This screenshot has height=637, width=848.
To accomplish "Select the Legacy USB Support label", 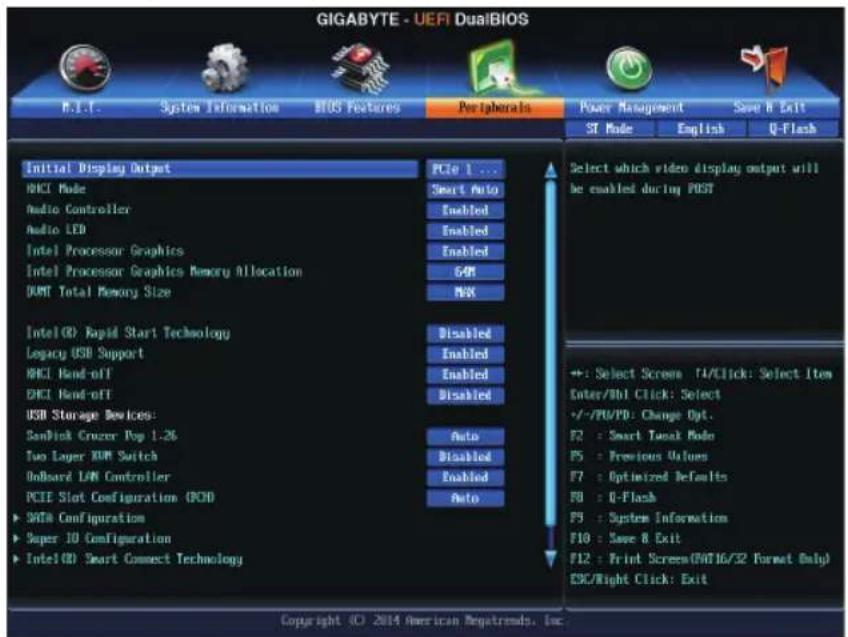I will (x=85, y=354).
